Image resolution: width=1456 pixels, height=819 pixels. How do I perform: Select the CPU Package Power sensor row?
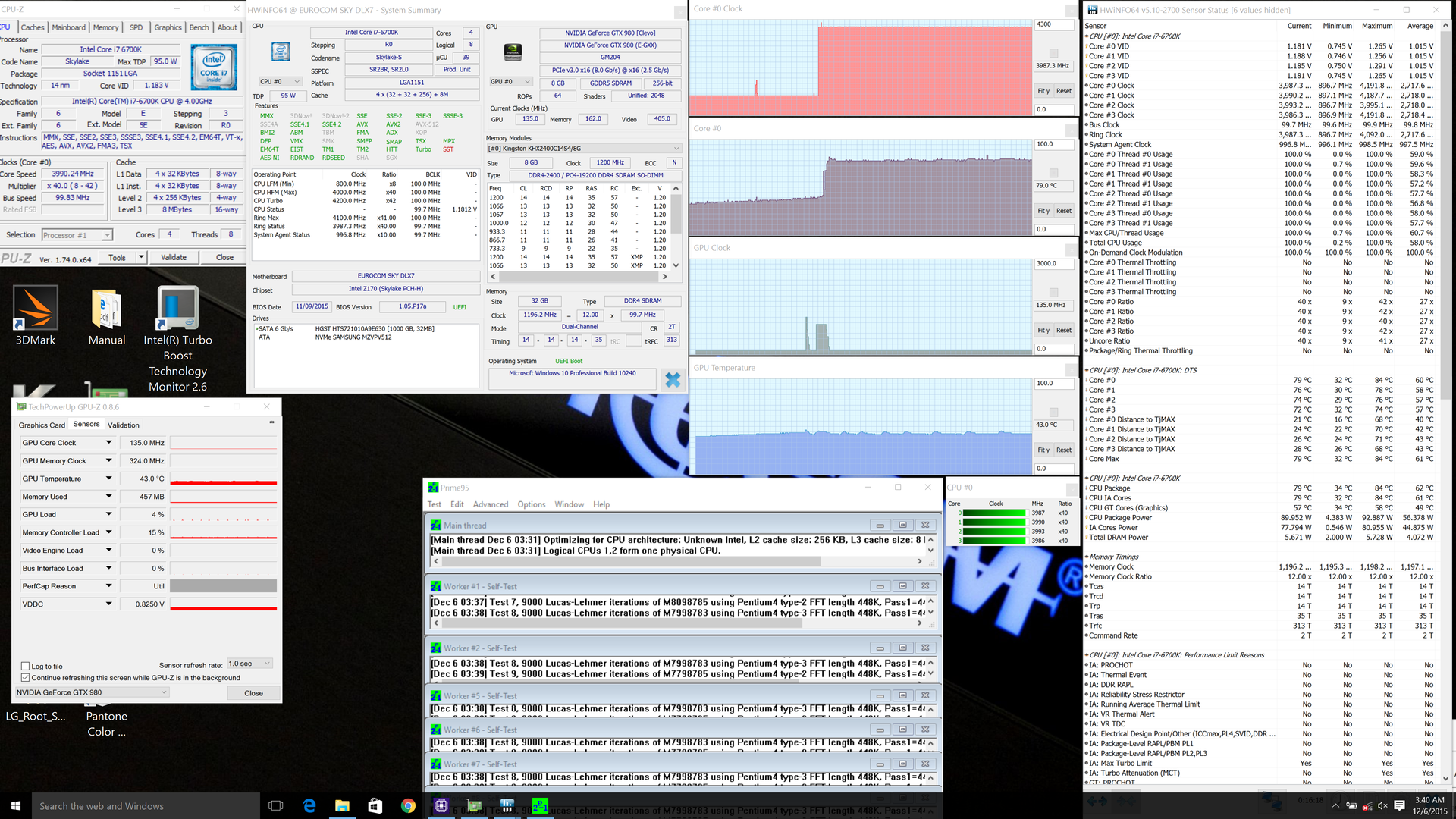[1261, 518]
